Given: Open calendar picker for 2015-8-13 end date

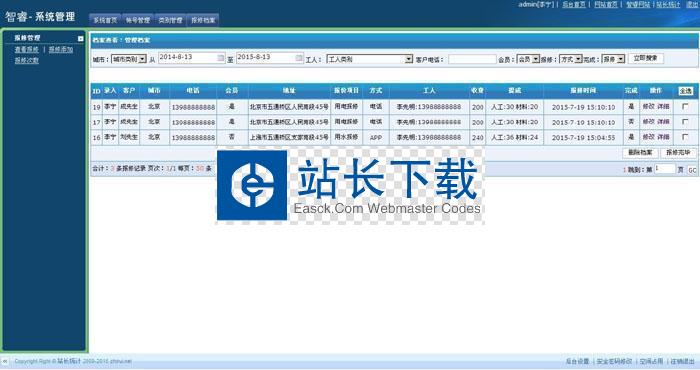Looking at the screenshot, I should click(299, 58).
